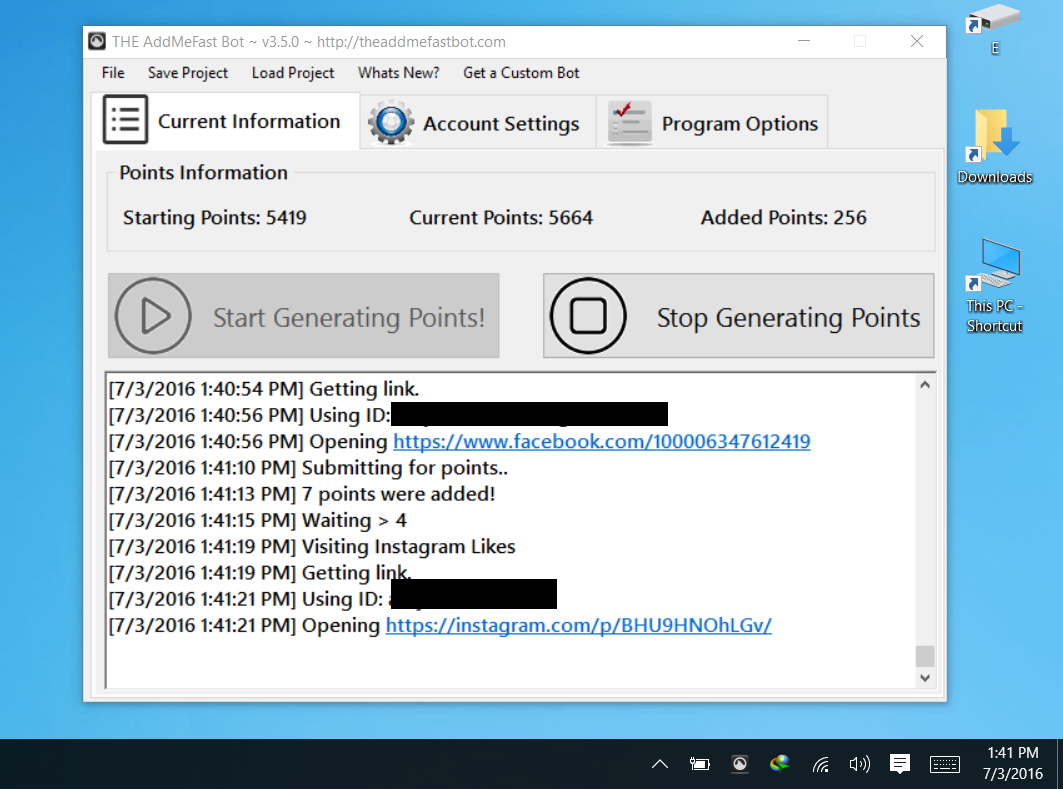Open the facebook.com link in log
The width and height of the screenshot is (1063, 789).
[601, 441]
